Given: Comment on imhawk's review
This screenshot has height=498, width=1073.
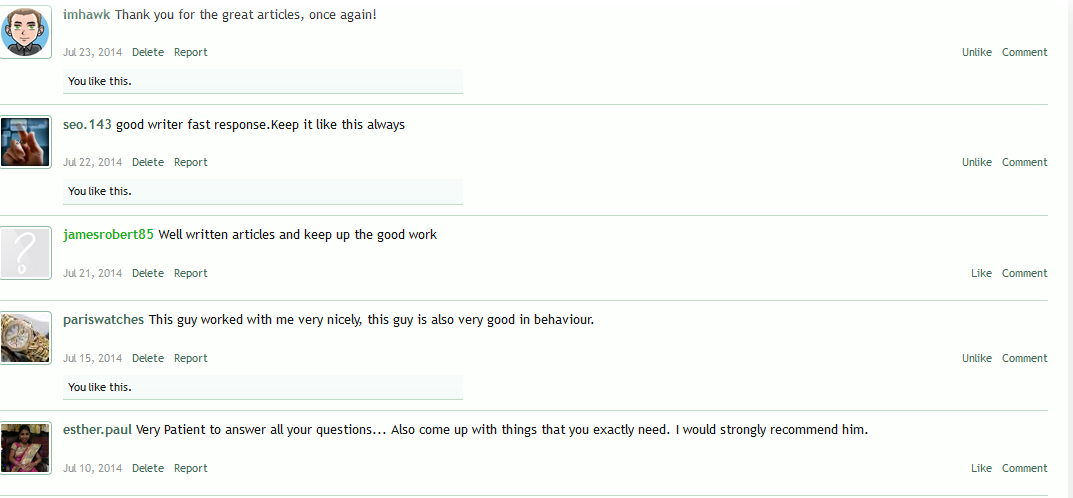Looking at the screenshot, I should (x=1024, y=52).
